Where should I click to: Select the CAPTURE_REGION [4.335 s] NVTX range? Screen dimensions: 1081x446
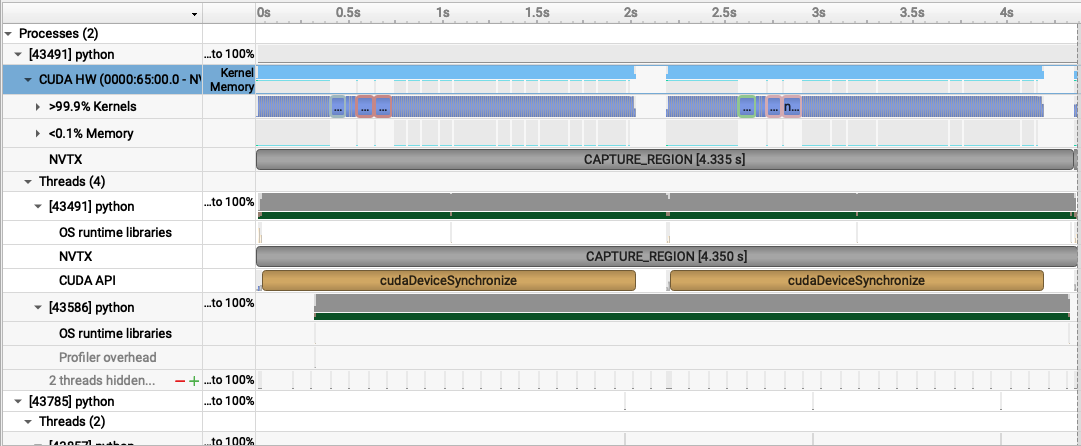point(665,159)
